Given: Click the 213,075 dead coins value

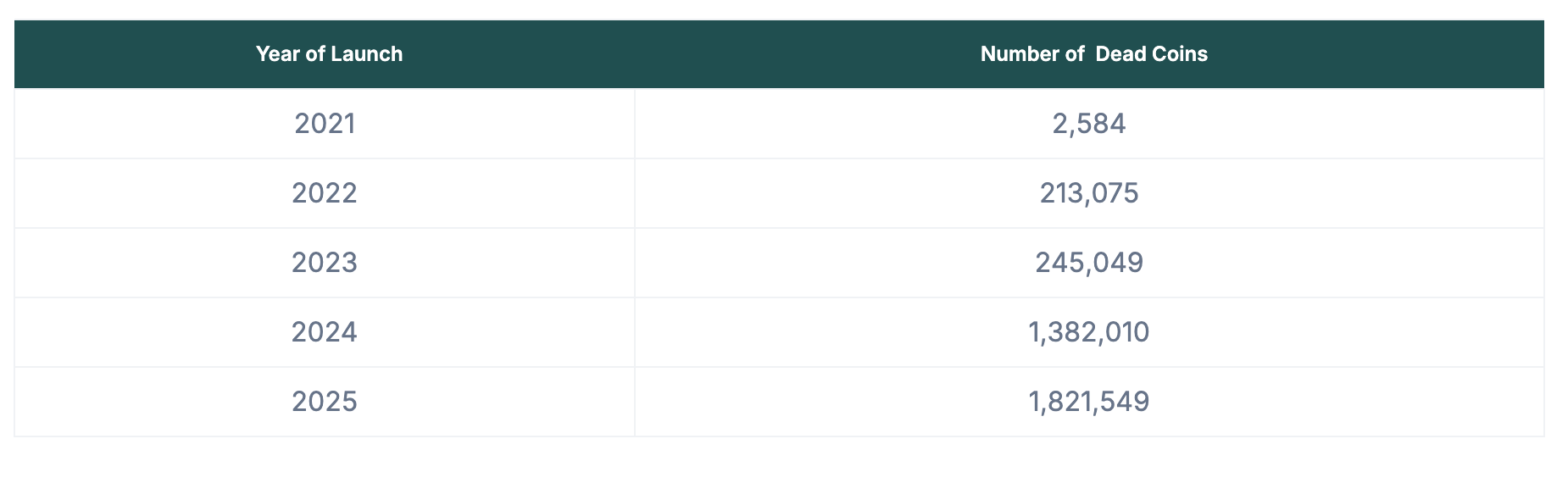Looking at the screenshot, I should [x=1089, y=193].
